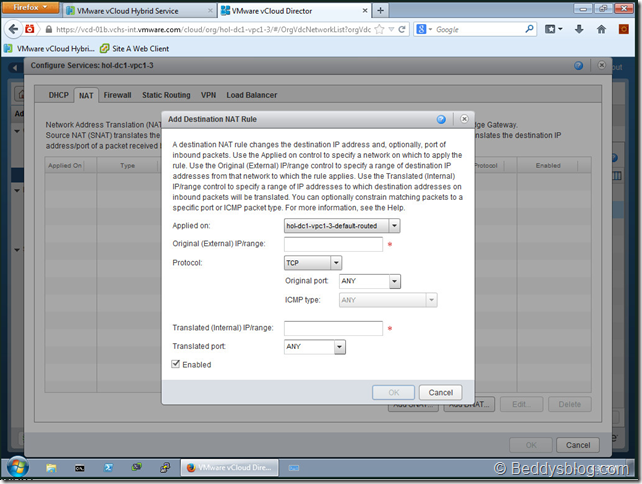Go to the Load Balancer tab

252,95
